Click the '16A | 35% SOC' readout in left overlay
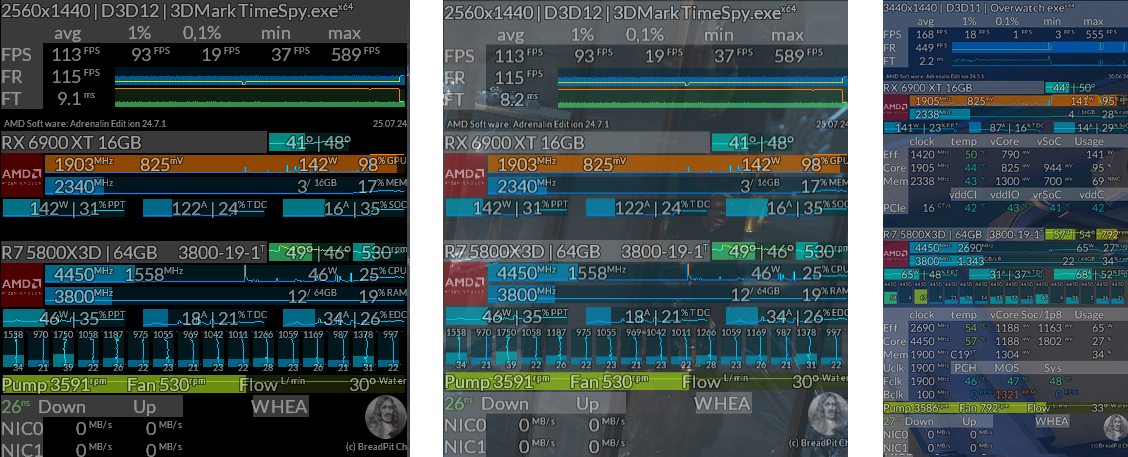Screen dimensions: 1128x457 [x=345, y=209]
